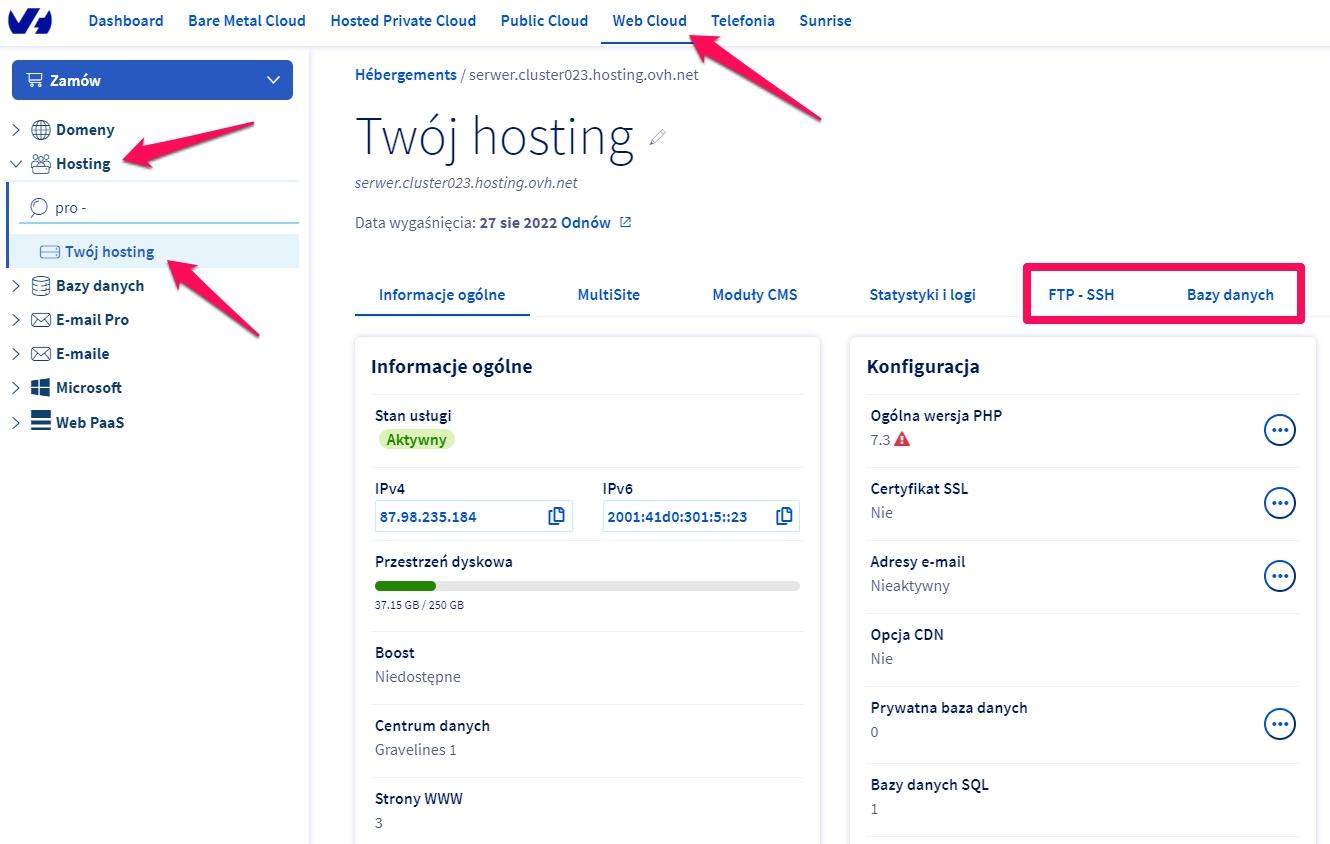Open options for Ogólna wersja PHP
The image size is (1330, 844).
(x=1280, y=430)
